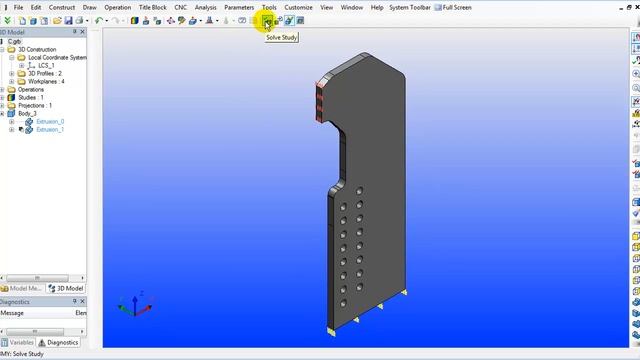This screenshot has width=640, height=360.
Task: Click the Solve Study toolbar icon
Action: pos(267,20)
